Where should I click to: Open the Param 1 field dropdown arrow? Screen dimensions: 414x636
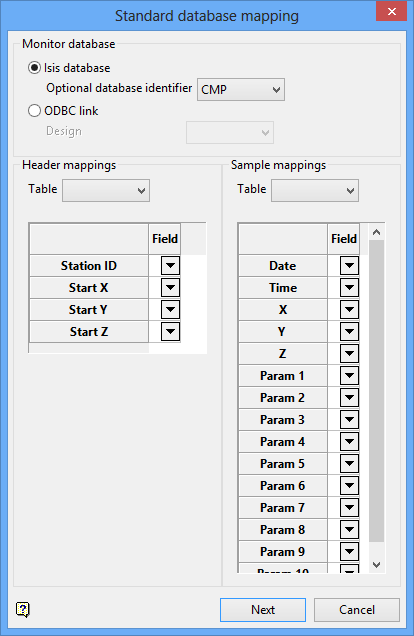(350, 376)
